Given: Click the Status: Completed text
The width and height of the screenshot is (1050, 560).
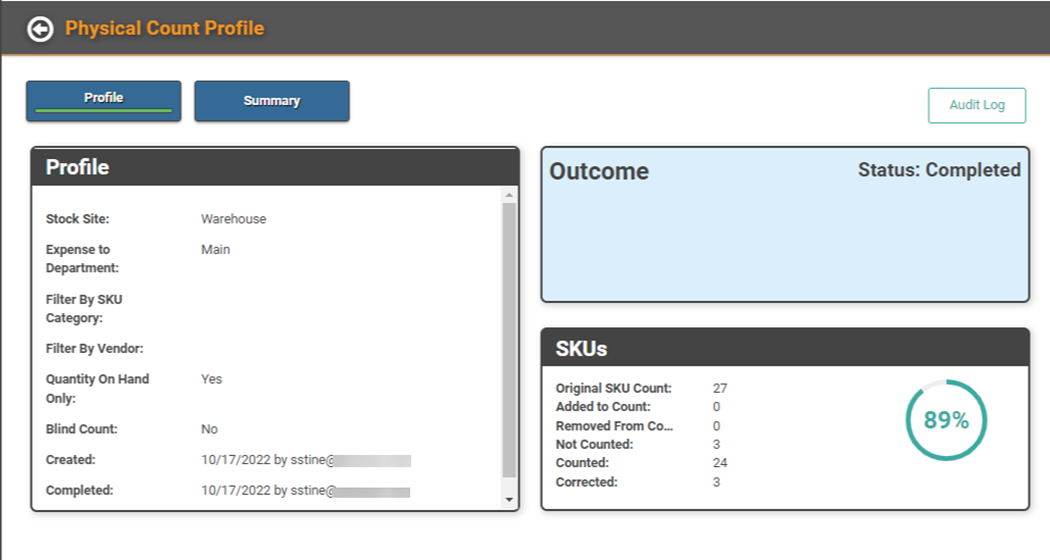Looking at the screenshot, I should point(938,170).
